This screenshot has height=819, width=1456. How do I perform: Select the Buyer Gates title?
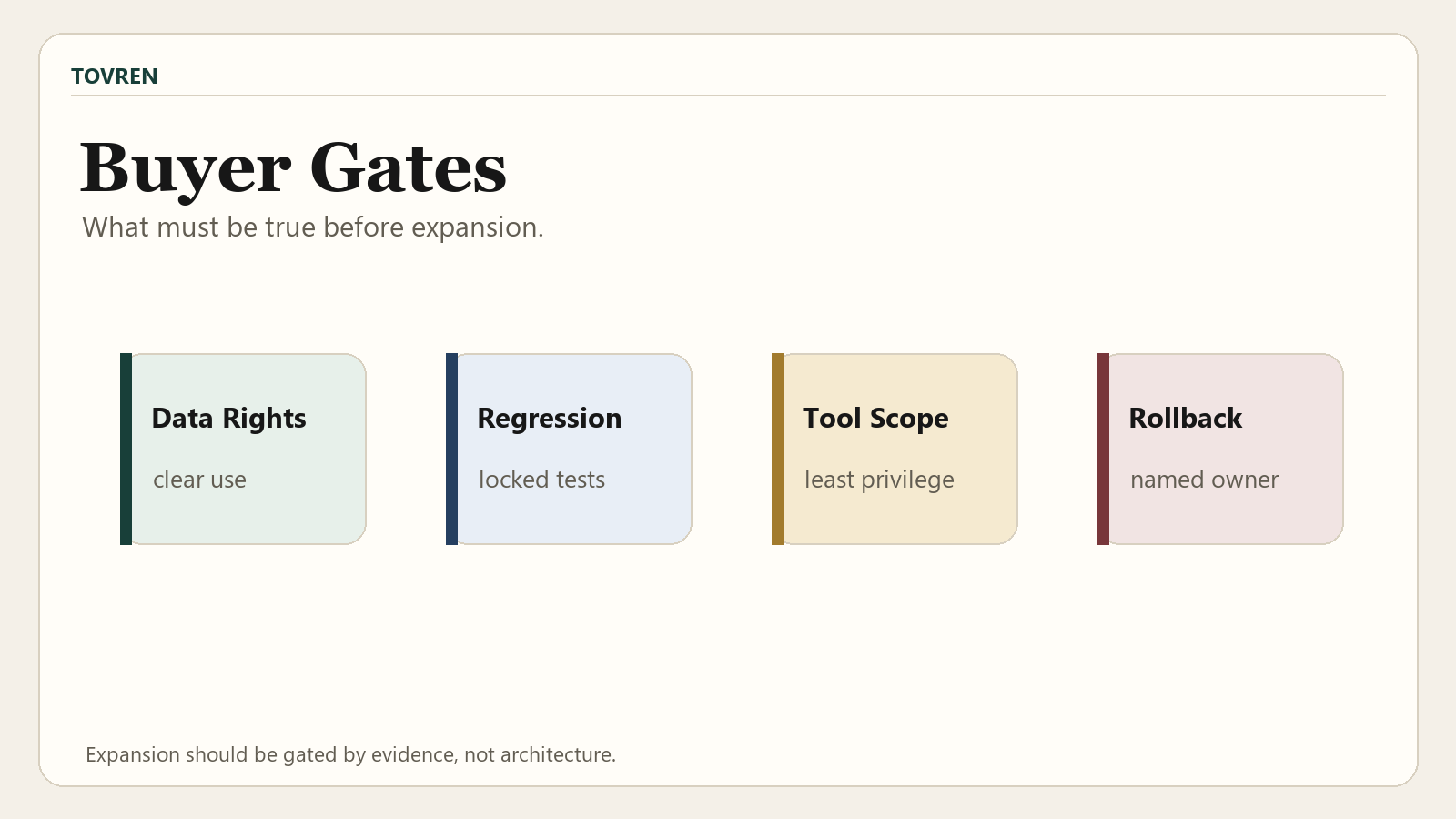pyautogui.click(x=293, y=169)
